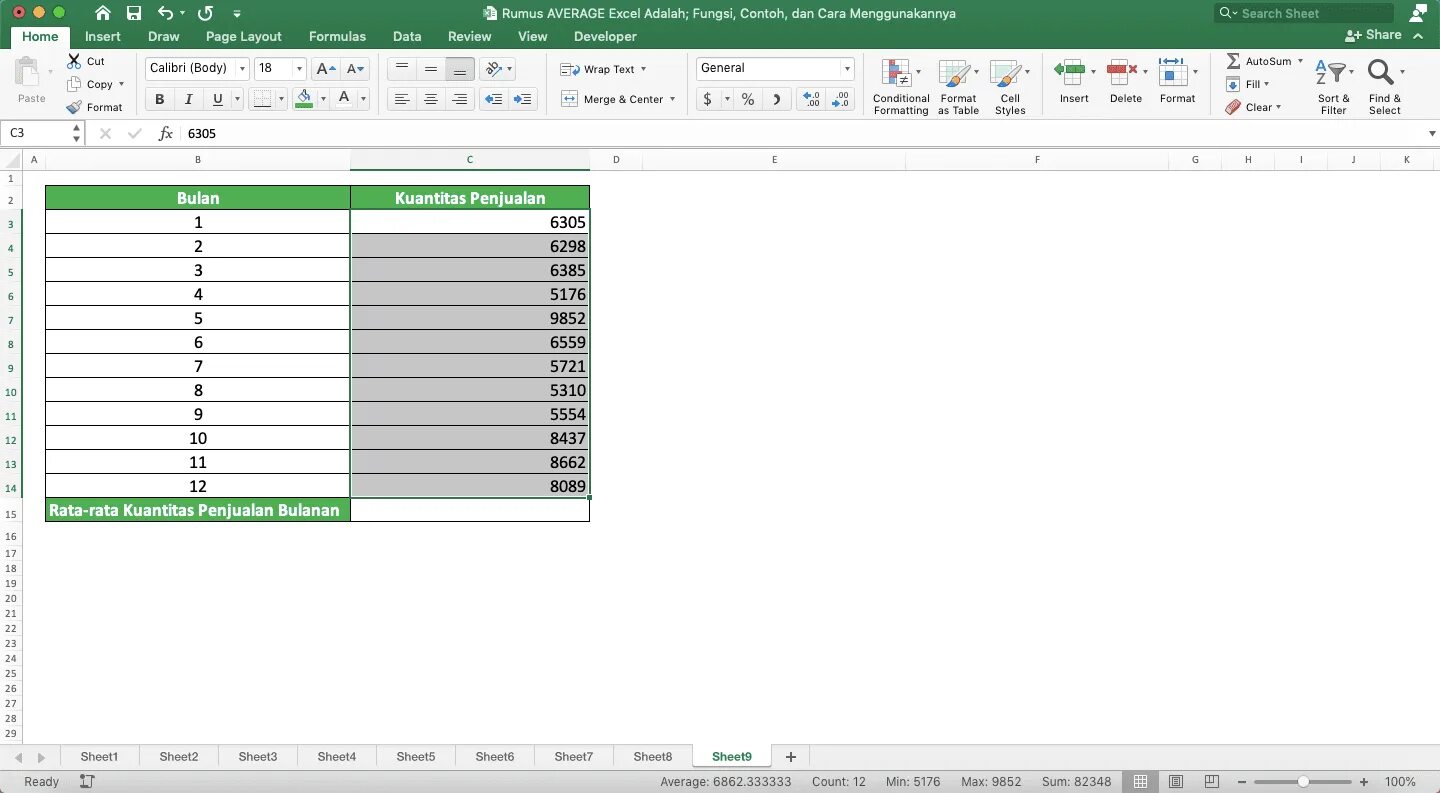Click Find & Select
Viewport: 1440px width, 793px height.
pos(1385,87)
